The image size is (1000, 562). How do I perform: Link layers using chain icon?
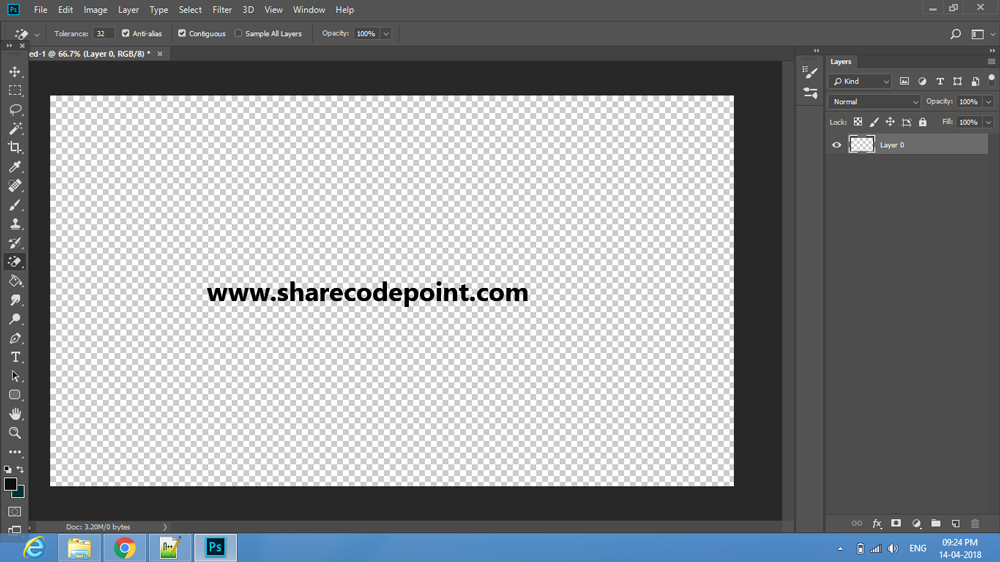pos(857,524)
